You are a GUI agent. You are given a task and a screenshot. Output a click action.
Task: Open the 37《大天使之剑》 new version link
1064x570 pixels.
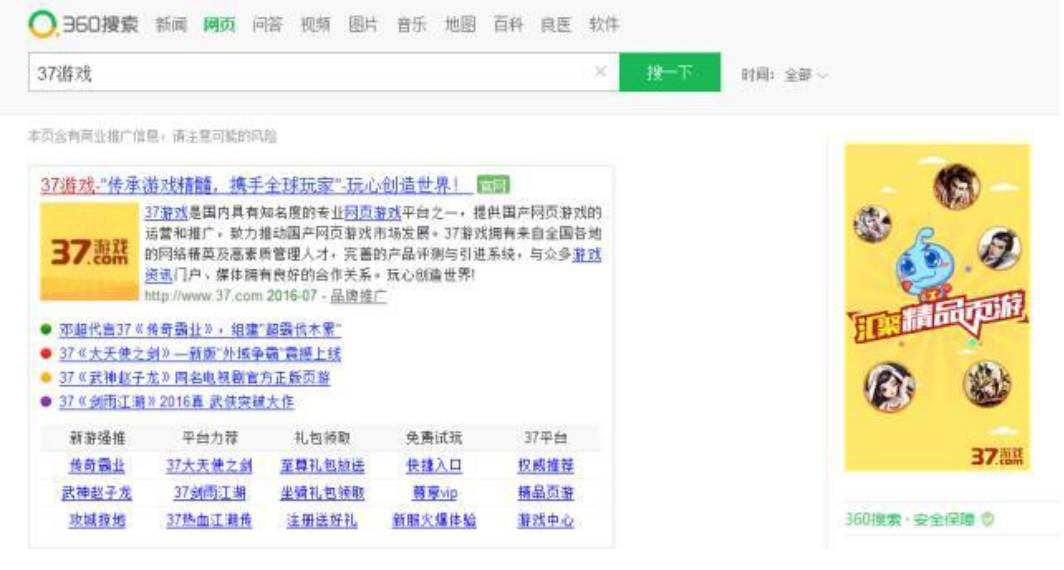tap(200, 354)
